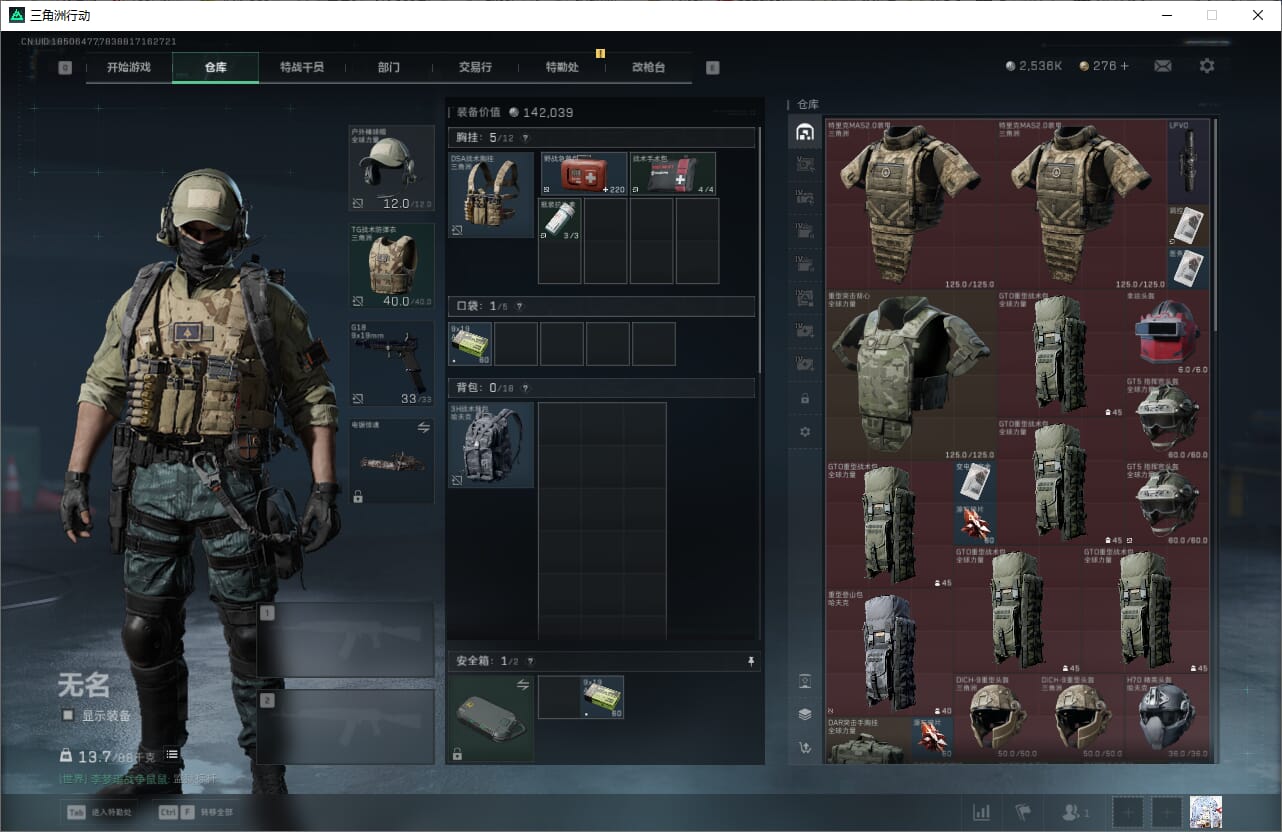This screenshot has height=832, width=1282.
Task: Open game settings gear in top bar
Action: 1207,66
